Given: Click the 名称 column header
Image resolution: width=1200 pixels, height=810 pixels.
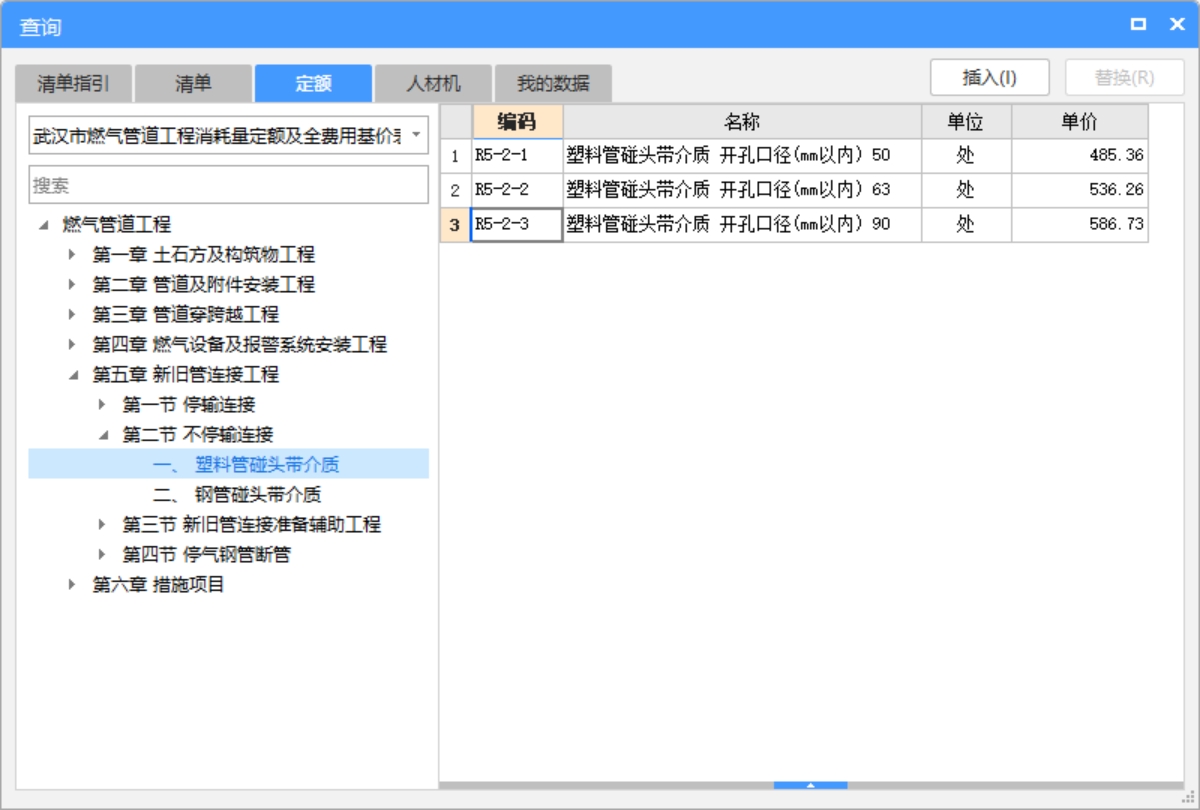Looking at the screenshot, I should pyautogui.click(x=742, y=122).
